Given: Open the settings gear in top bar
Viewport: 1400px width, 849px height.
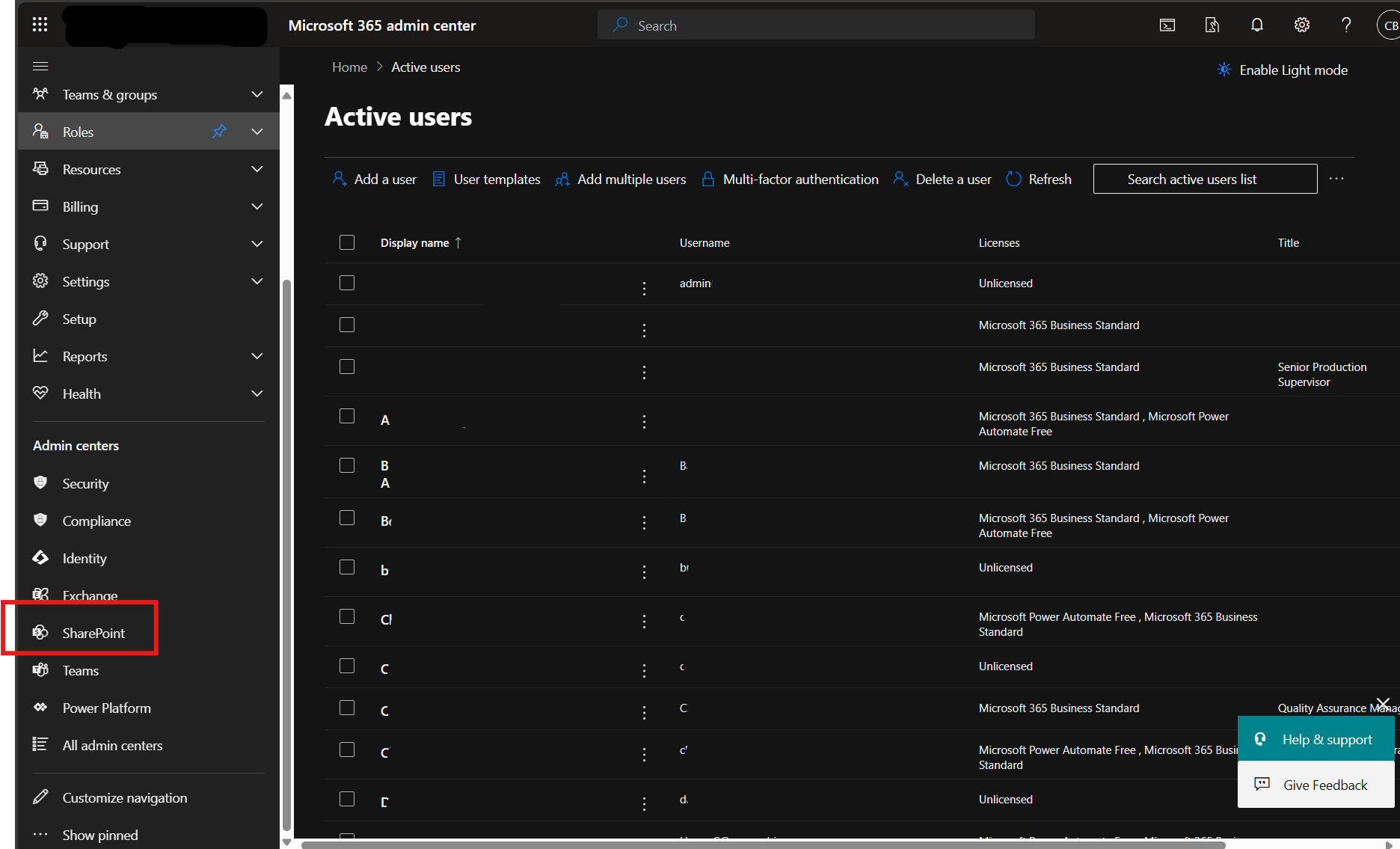Looking at the screenshot, I should [1302, 25].
